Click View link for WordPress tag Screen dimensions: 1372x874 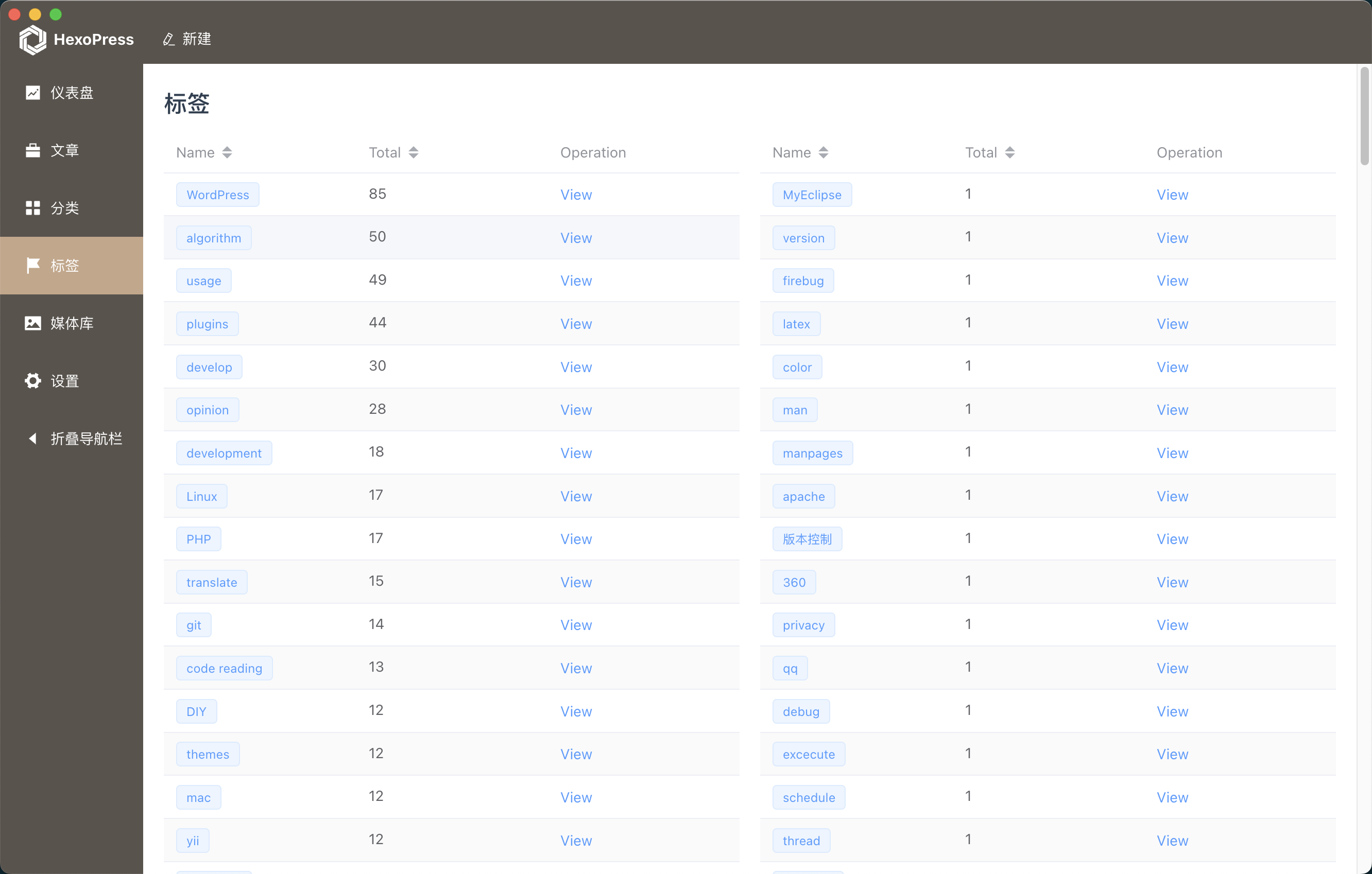coord(575,195)
